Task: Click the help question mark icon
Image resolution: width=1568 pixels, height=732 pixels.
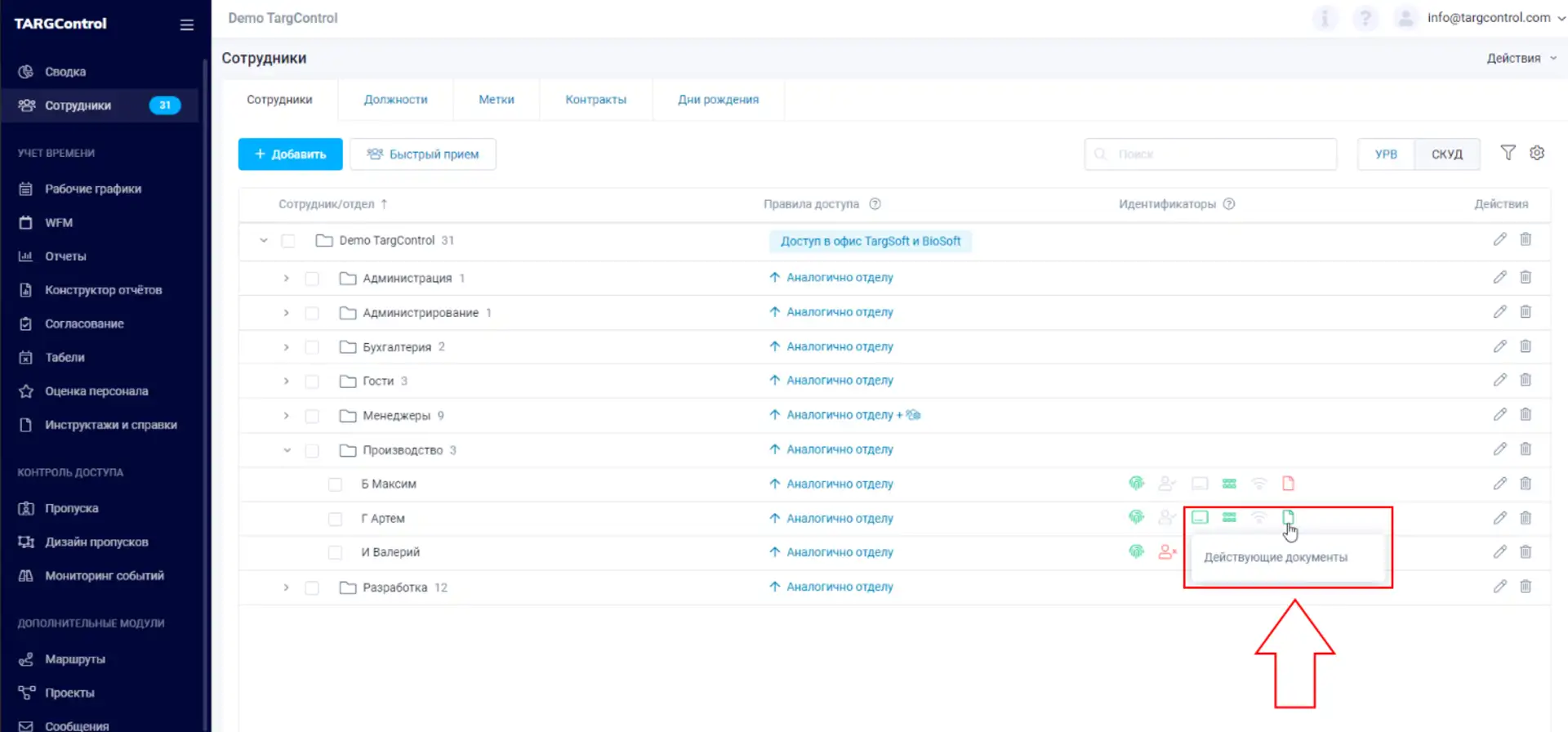Action: (x=1365, y=18)
